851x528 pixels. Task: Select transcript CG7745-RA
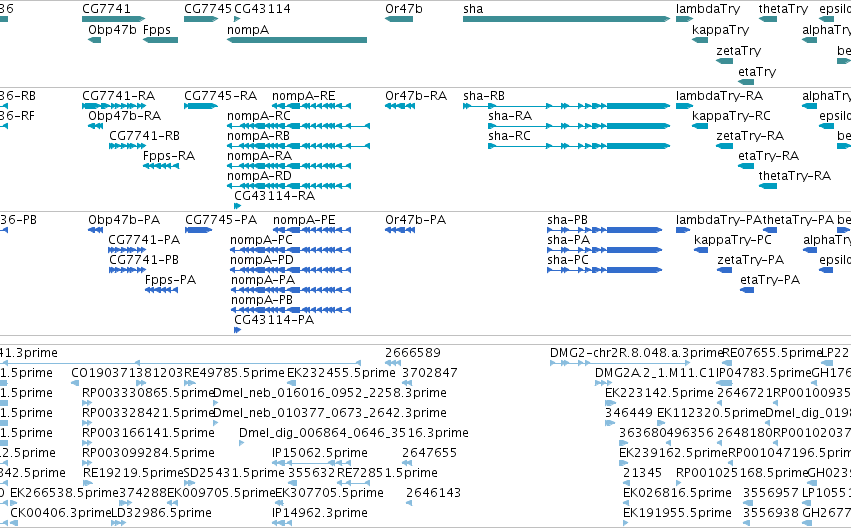tap(220, 96)
